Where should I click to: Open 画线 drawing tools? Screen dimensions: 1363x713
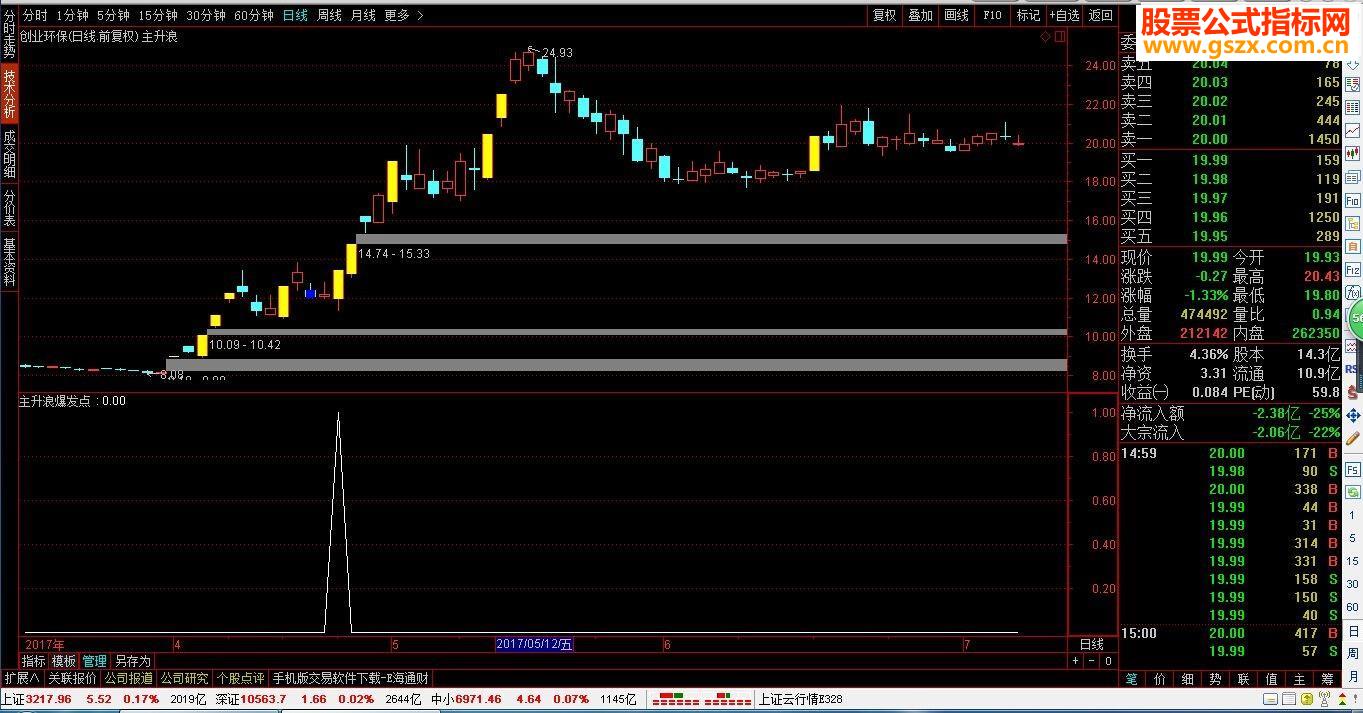[956, 15]
